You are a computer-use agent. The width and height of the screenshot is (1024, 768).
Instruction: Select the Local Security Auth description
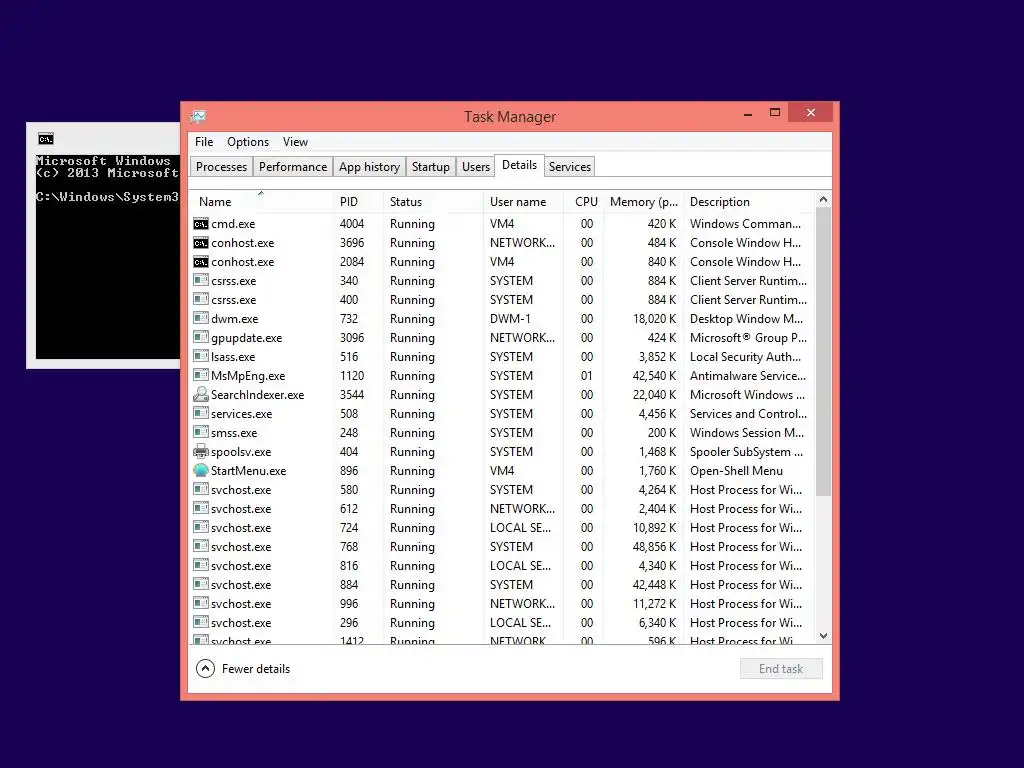[745, 357]
